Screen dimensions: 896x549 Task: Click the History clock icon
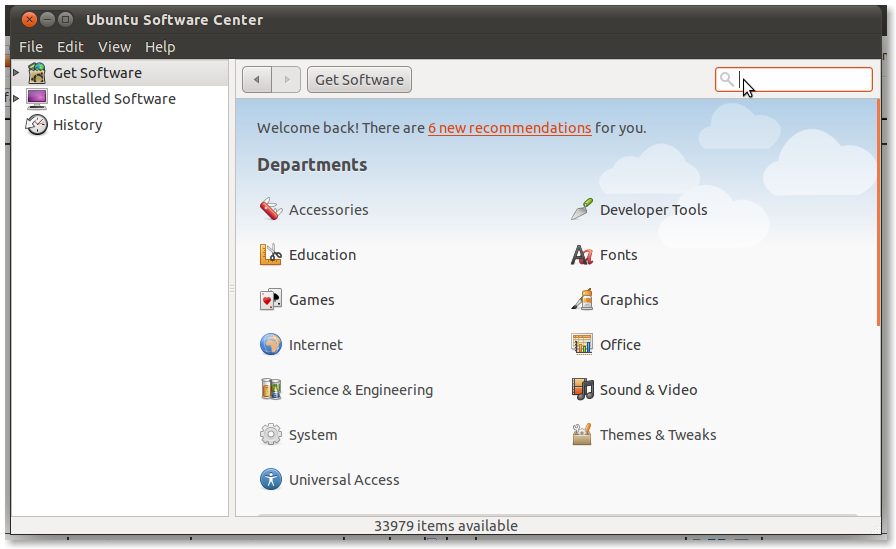[37, 125]
